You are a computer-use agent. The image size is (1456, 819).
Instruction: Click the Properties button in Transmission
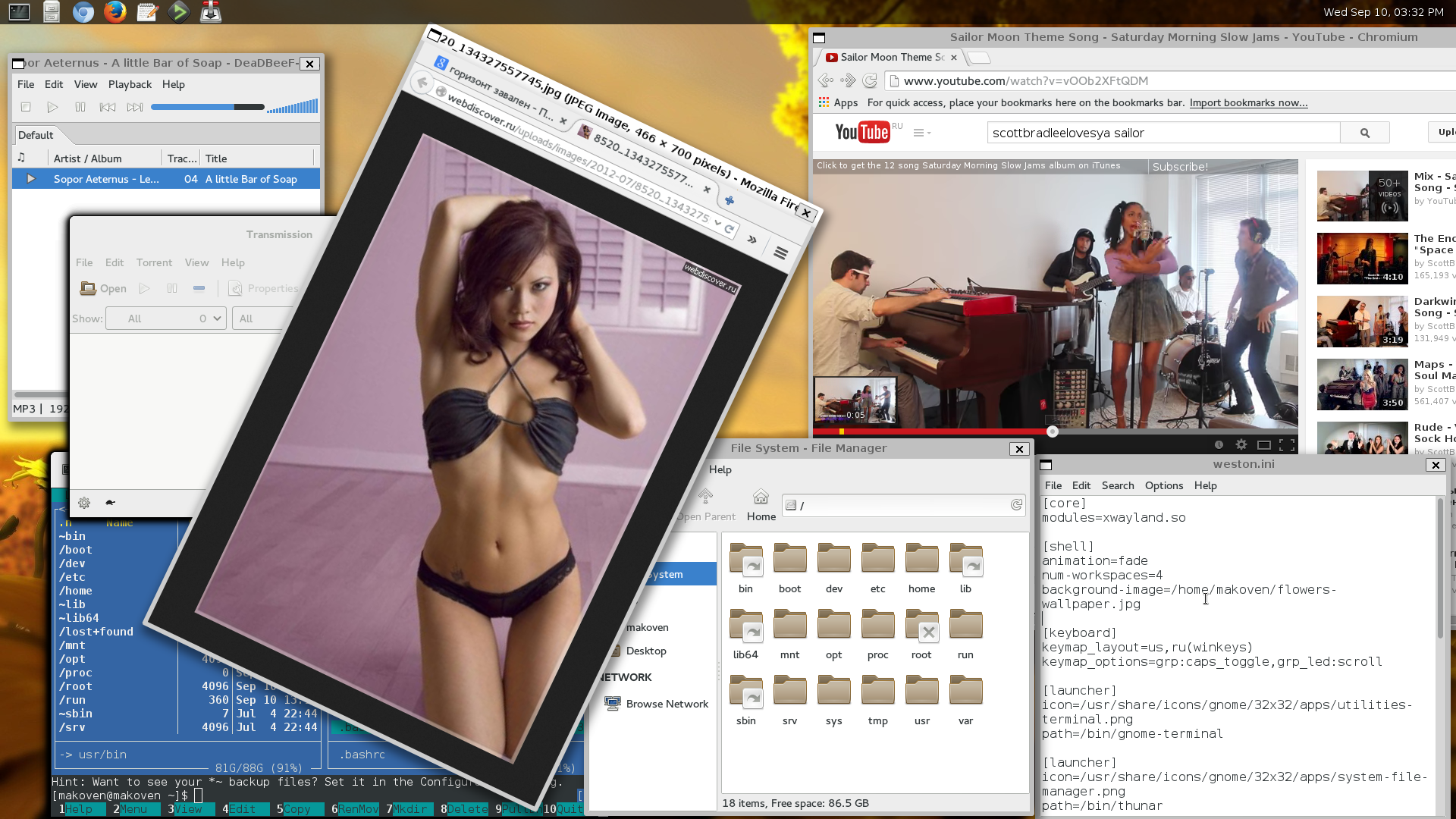pos(264,288)
